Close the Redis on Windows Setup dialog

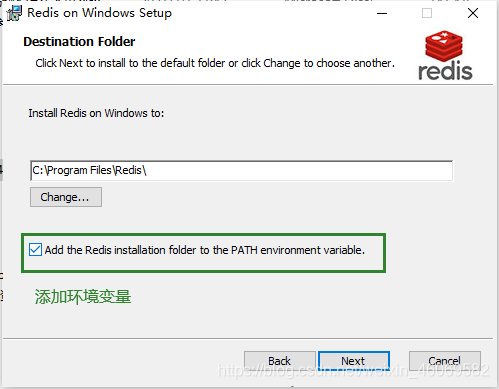[x=473, y=13]
